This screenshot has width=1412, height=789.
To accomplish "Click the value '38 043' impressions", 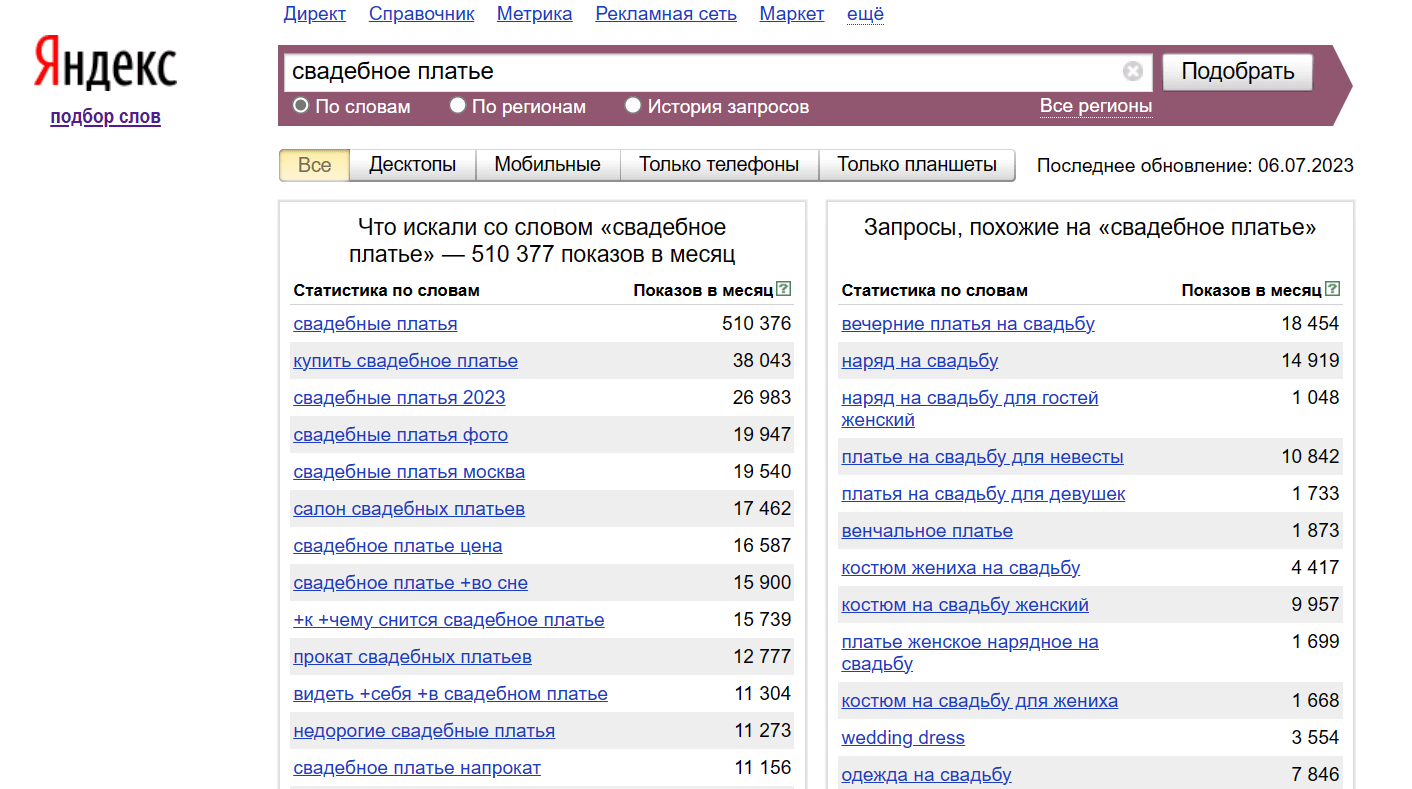I will [762, 361].
